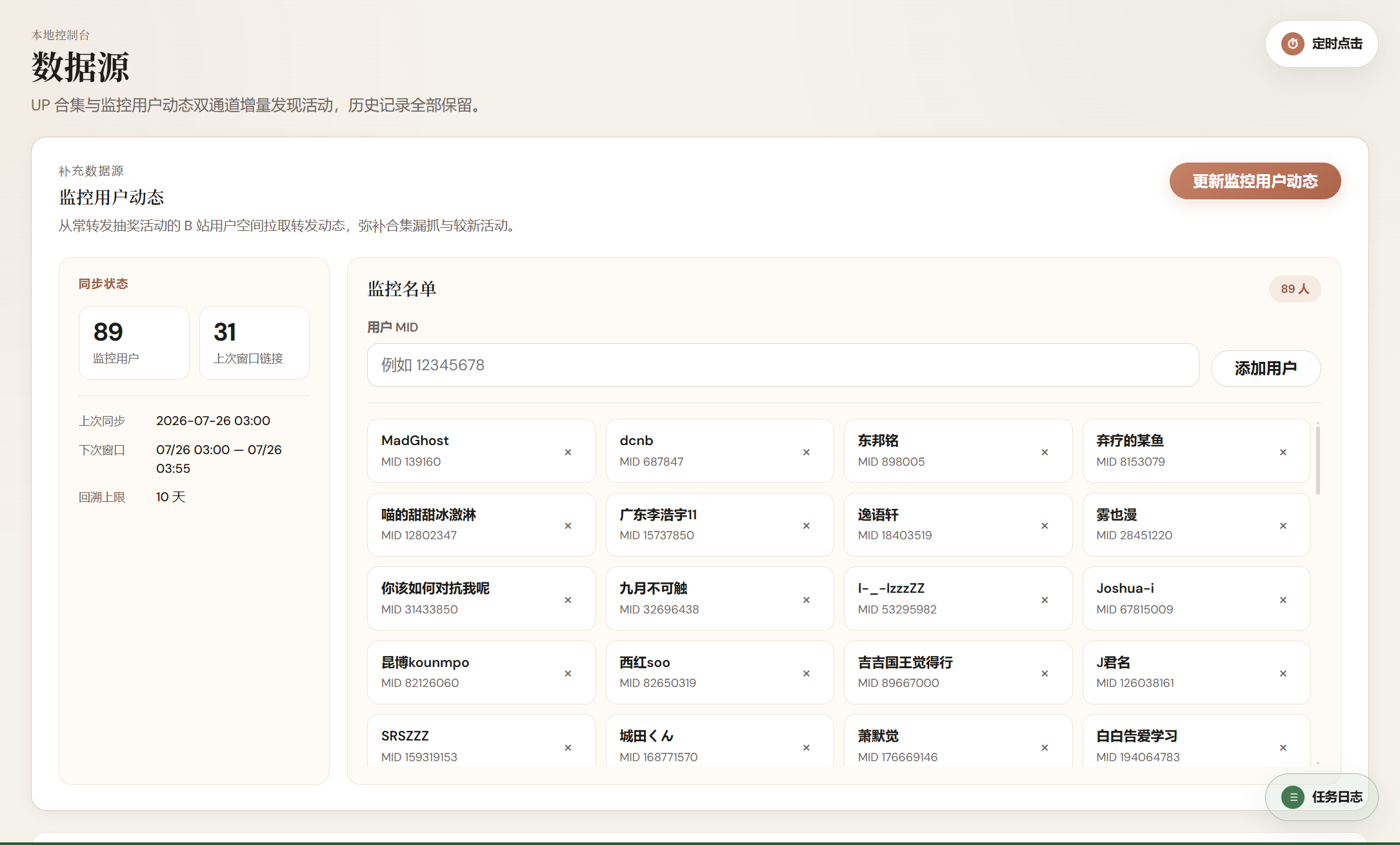Select 喵的甜甜冰激淋 user name
Viewport: 1400px width, 845px height.
[x=428, y=515]
